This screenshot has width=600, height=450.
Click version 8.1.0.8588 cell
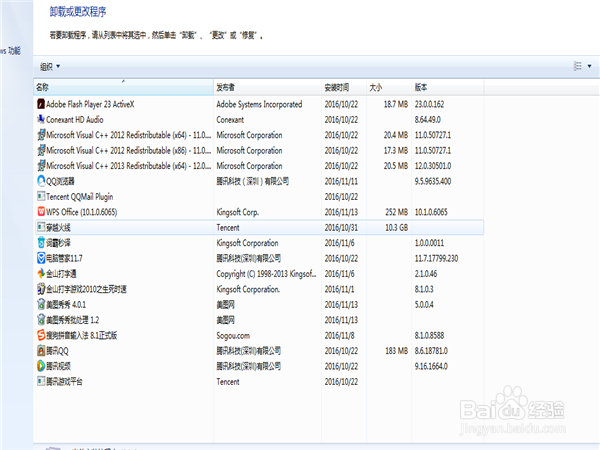429,336
